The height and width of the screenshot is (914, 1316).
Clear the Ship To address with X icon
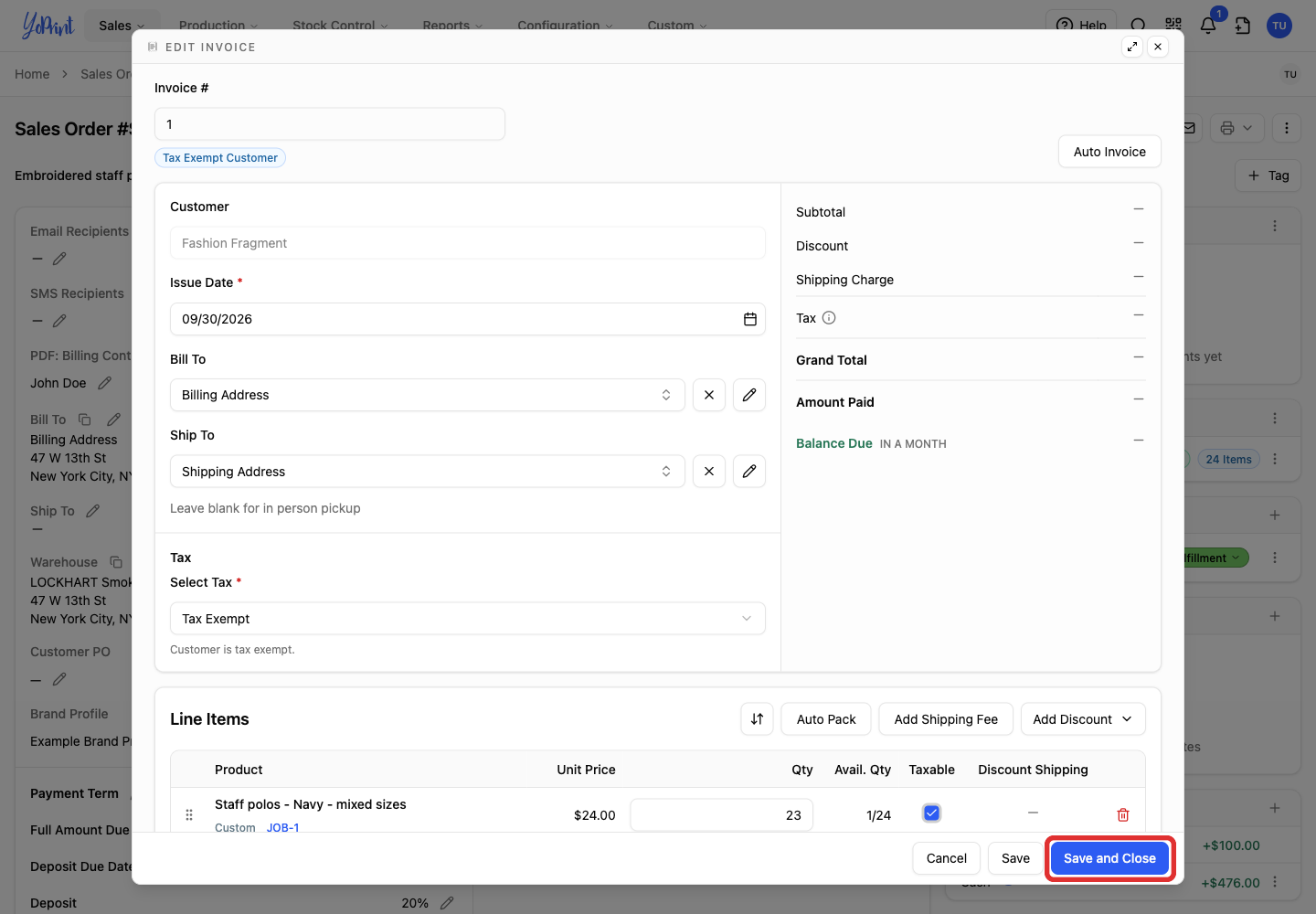coord(709,472)
